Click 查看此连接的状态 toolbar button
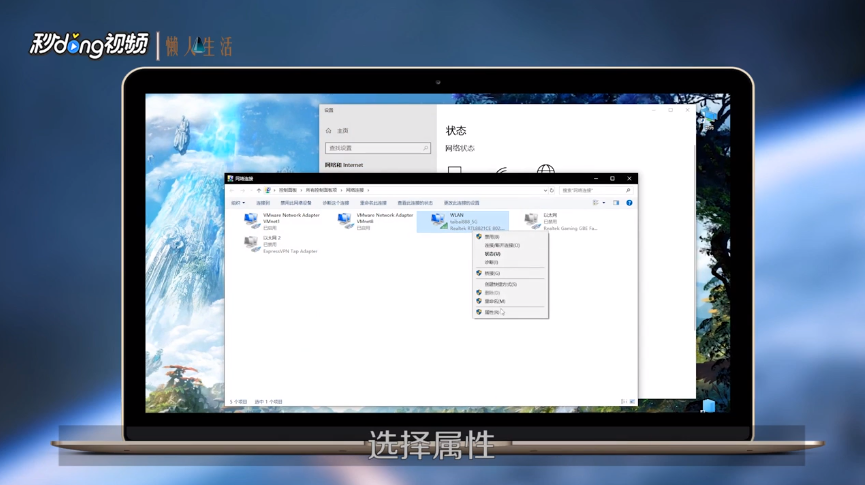 (x=415, y=203)
